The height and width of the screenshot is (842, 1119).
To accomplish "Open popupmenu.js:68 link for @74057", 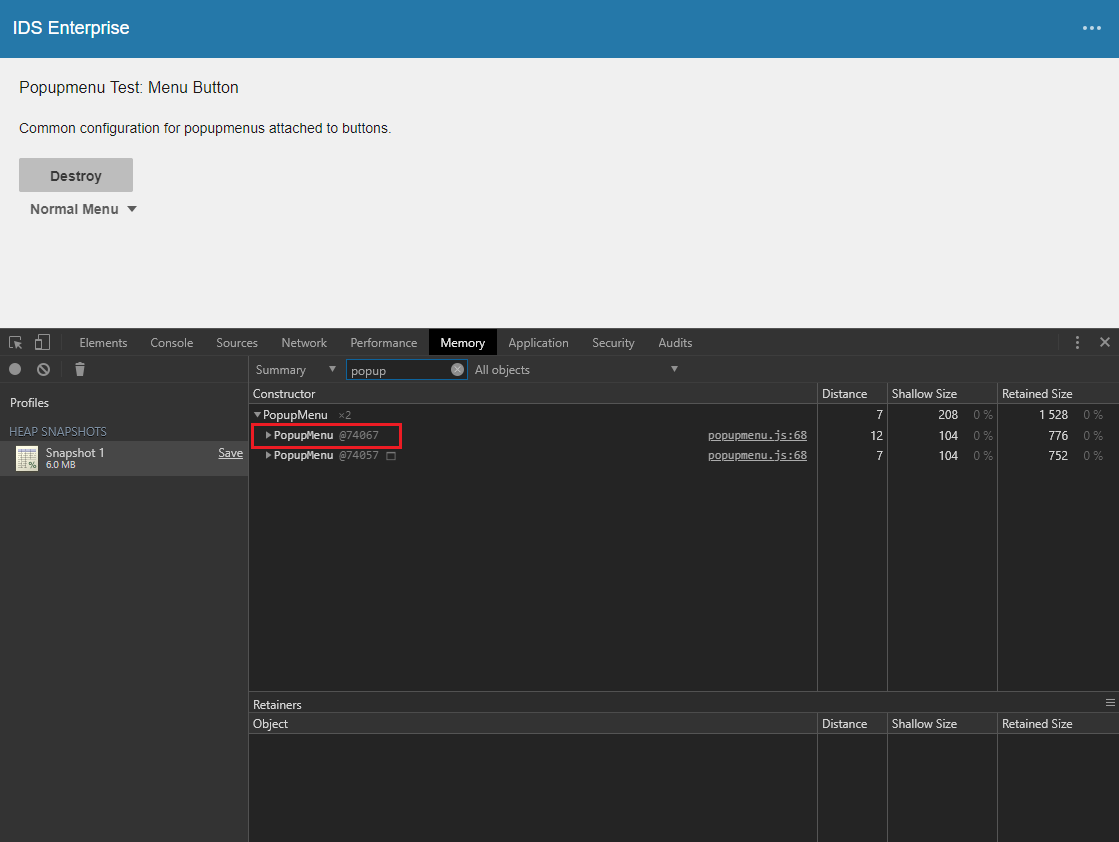I will pos(757,455).
